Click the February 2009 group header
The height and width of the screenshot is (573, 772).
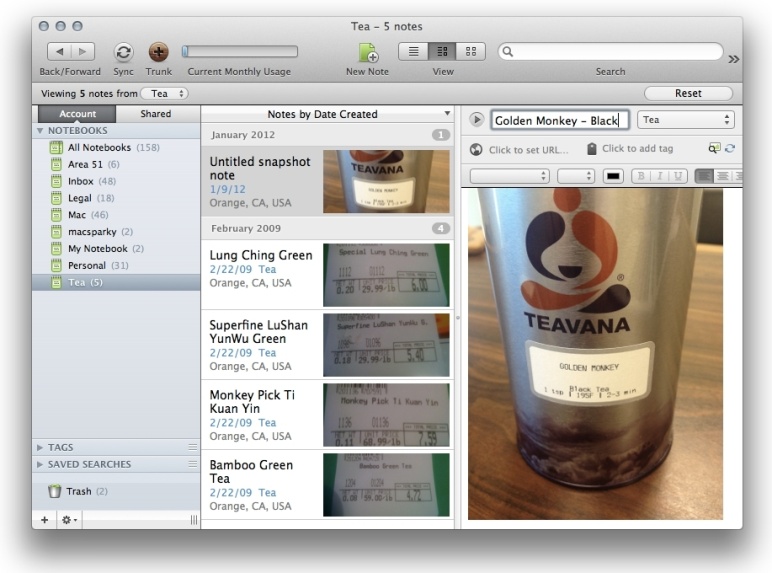pyautogui.click(x=327, y=228)
